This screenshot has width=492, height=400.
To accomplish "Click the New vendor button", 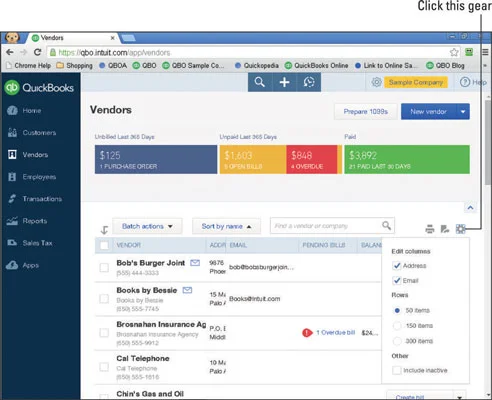I will pos(429,112).
